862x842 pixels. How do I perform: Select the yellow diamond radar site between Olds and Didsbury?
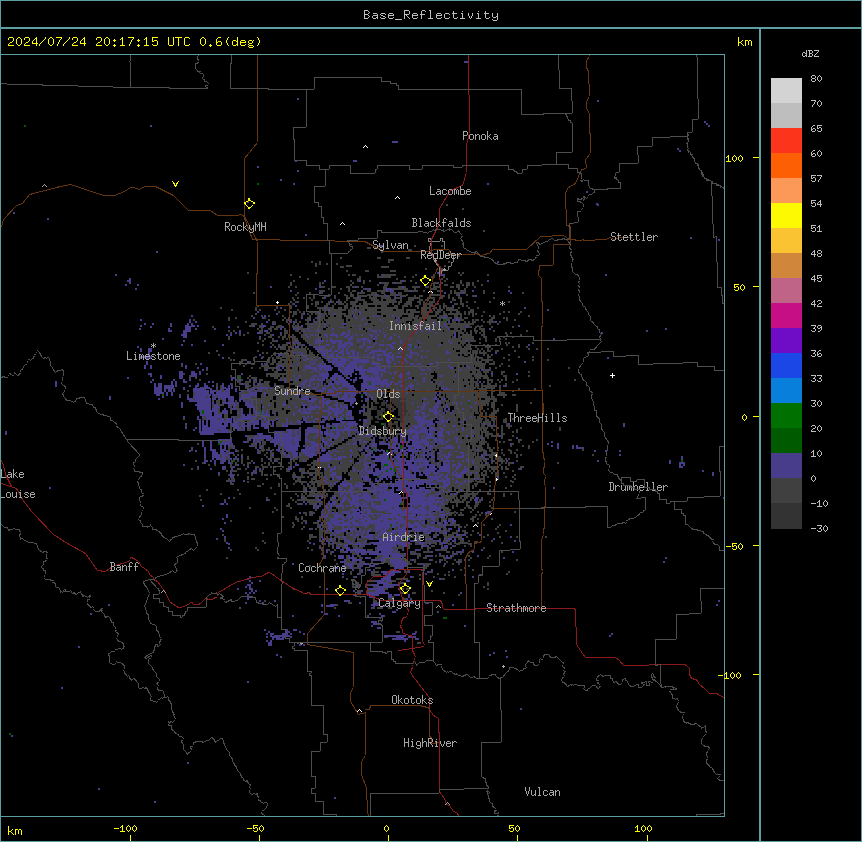pos(388,417)
